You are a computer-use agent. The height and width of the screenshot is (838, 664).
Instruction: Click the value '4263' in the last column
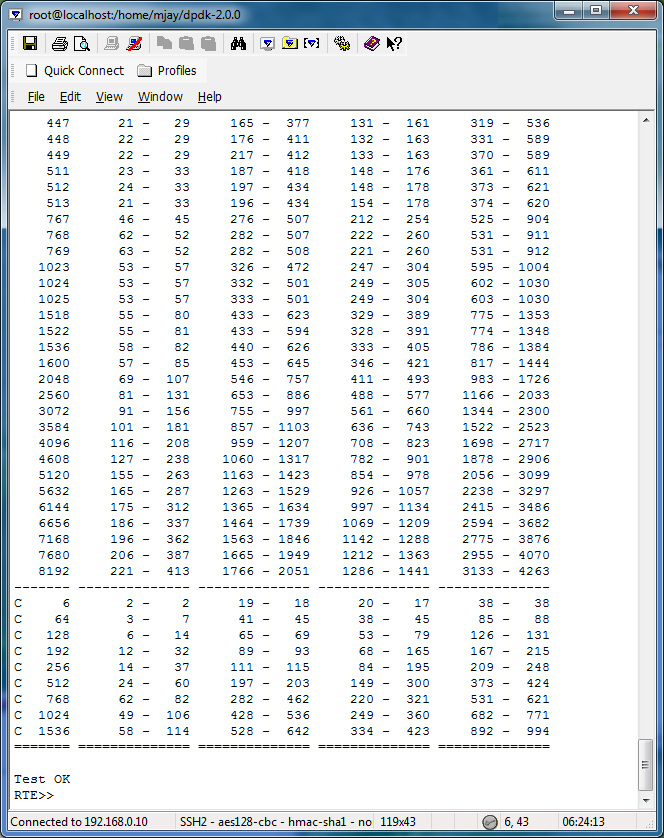534,571
